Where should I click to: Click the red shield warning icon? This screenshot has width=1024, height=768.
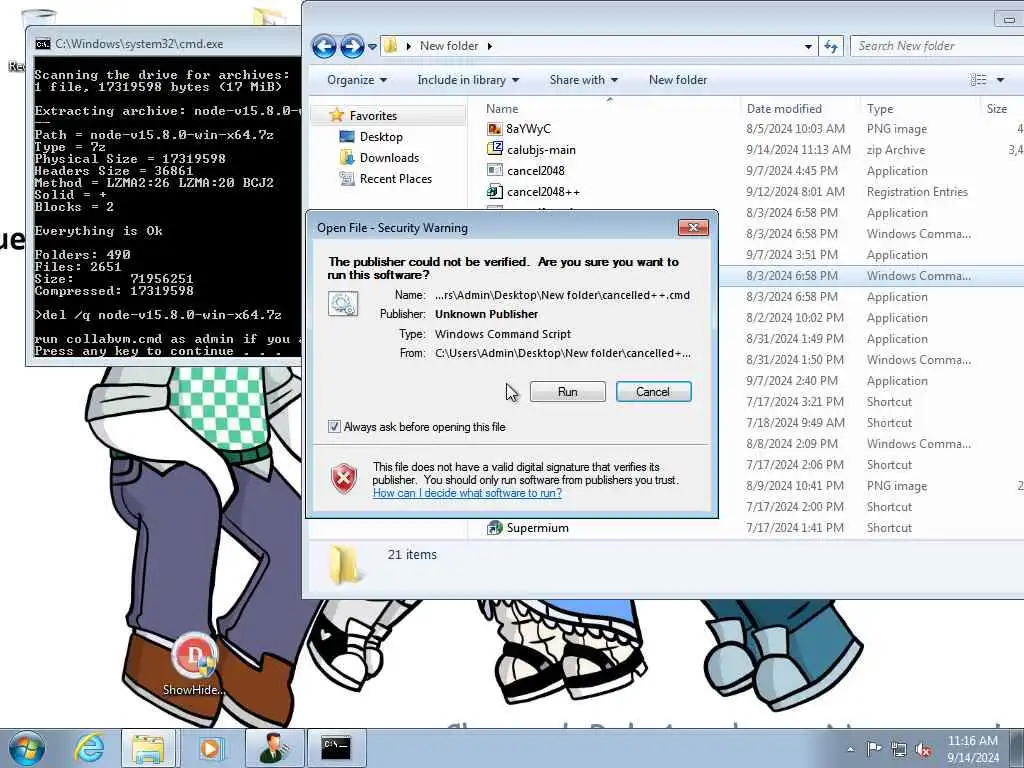click(344, 479)
